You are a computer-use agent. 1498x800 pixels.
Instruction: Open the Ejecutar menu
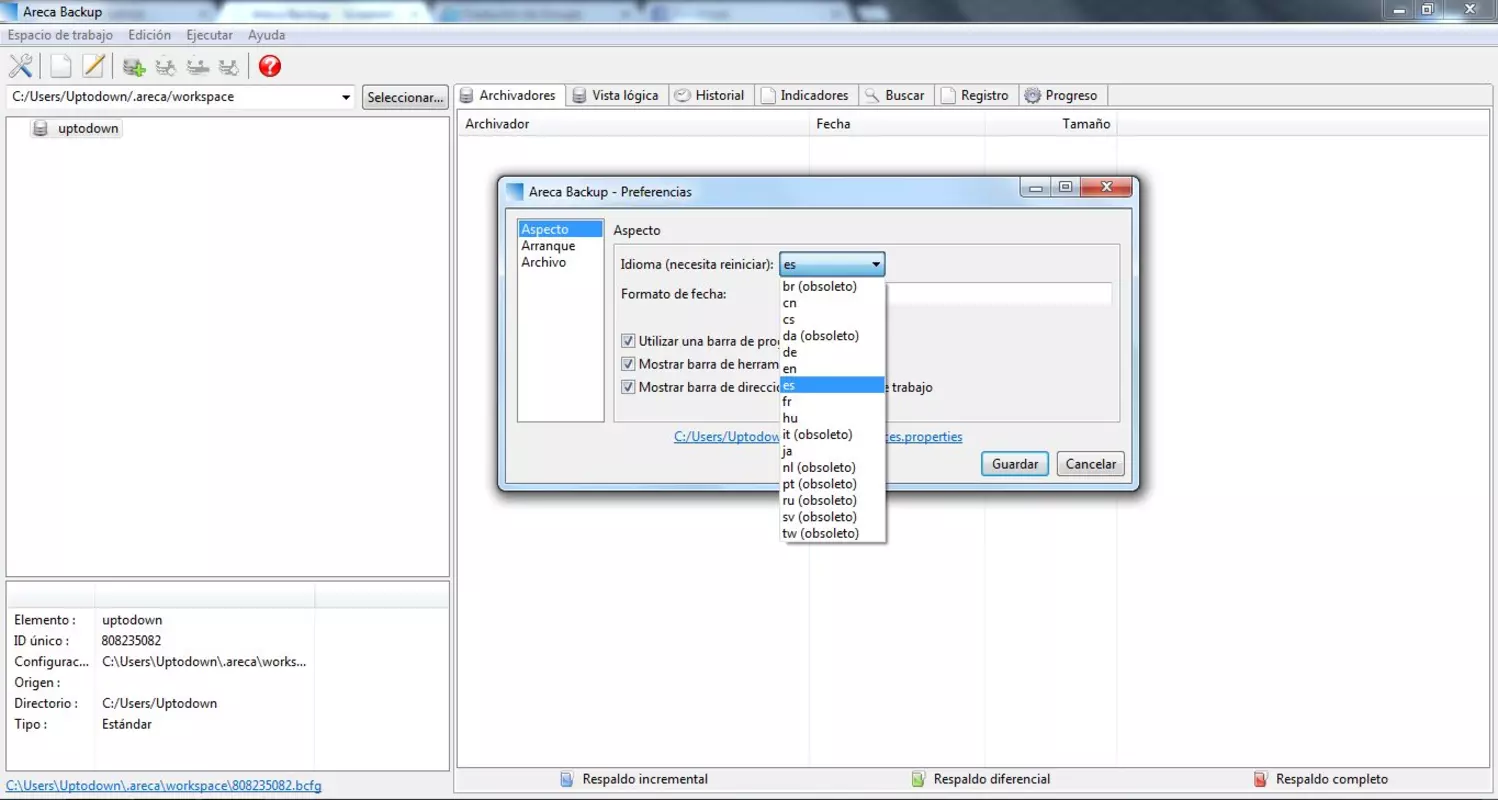(x=210, y=35)
